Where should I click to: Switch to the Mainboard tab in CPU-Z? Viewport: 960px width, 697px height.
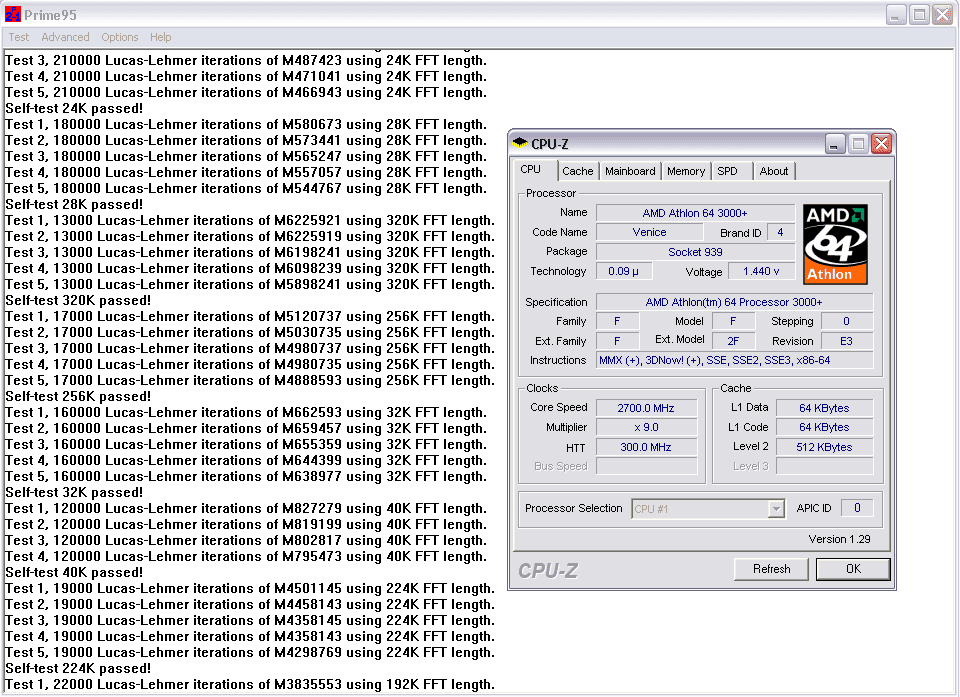(x=630, y=171)
